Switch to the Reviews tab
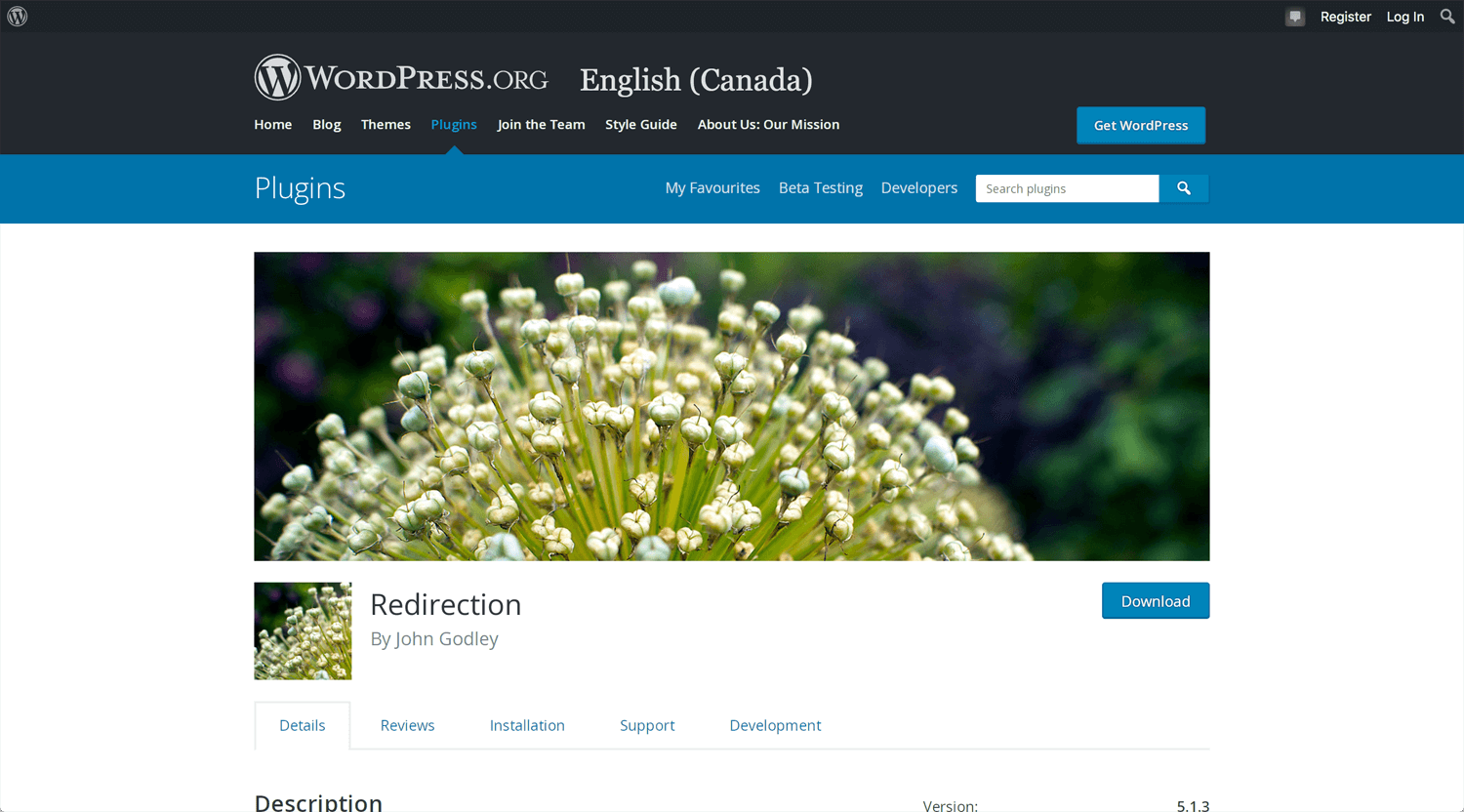The image size is (1464, 812). (x=407, y=725)
